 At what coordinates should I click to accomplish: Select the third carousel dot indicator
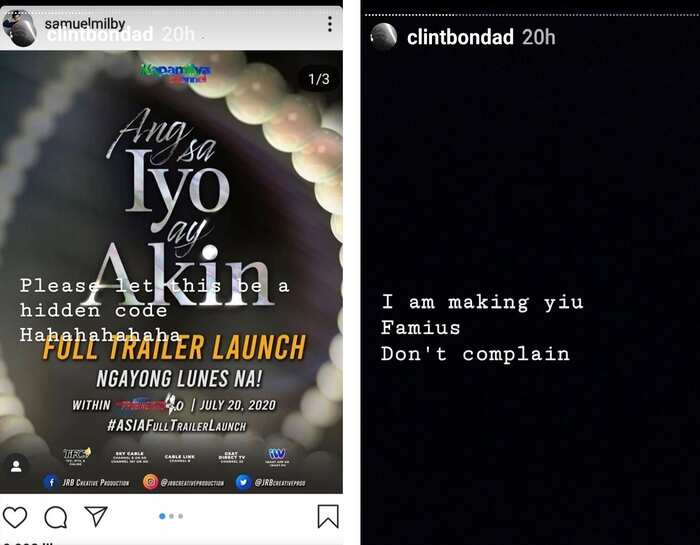click(181, 516)
